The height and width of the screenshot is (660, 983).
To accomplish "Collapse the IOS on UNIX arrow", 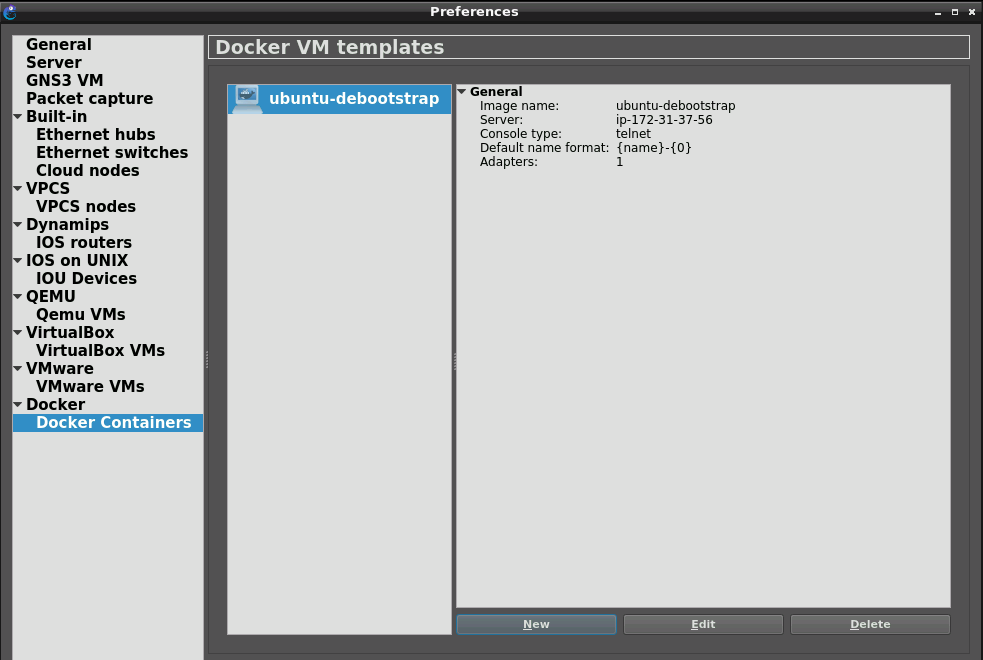I will click(18, 260).
